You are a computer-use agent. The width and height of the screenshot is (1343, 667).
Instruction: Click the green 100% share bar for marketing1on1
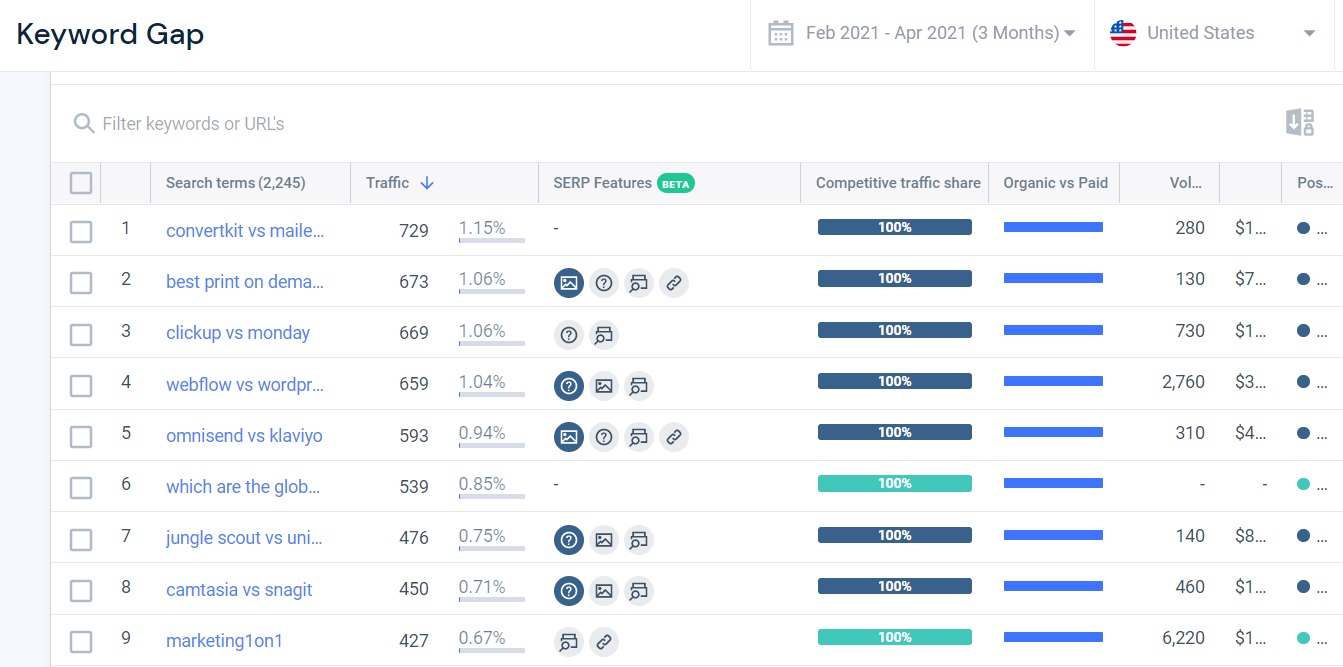895,637
